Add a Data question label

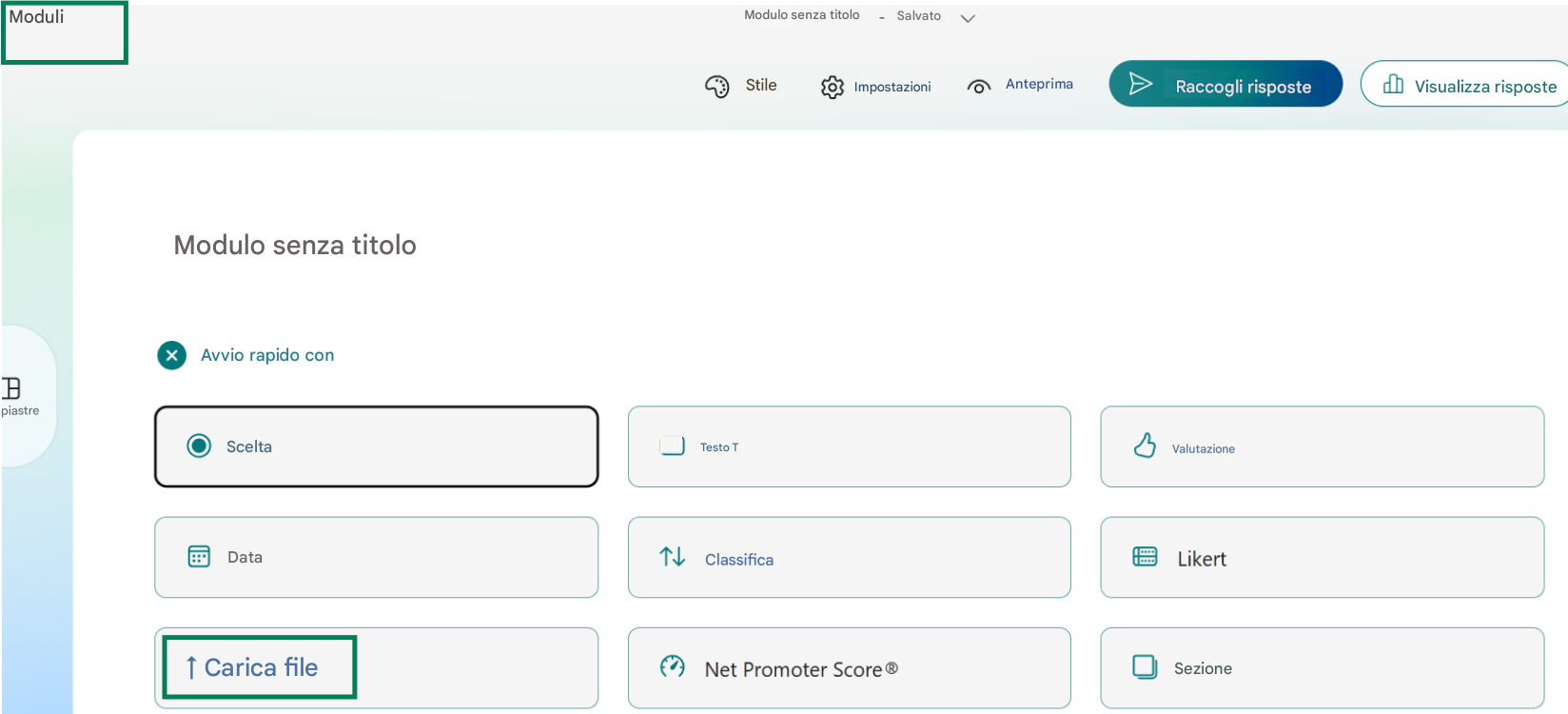245,557
